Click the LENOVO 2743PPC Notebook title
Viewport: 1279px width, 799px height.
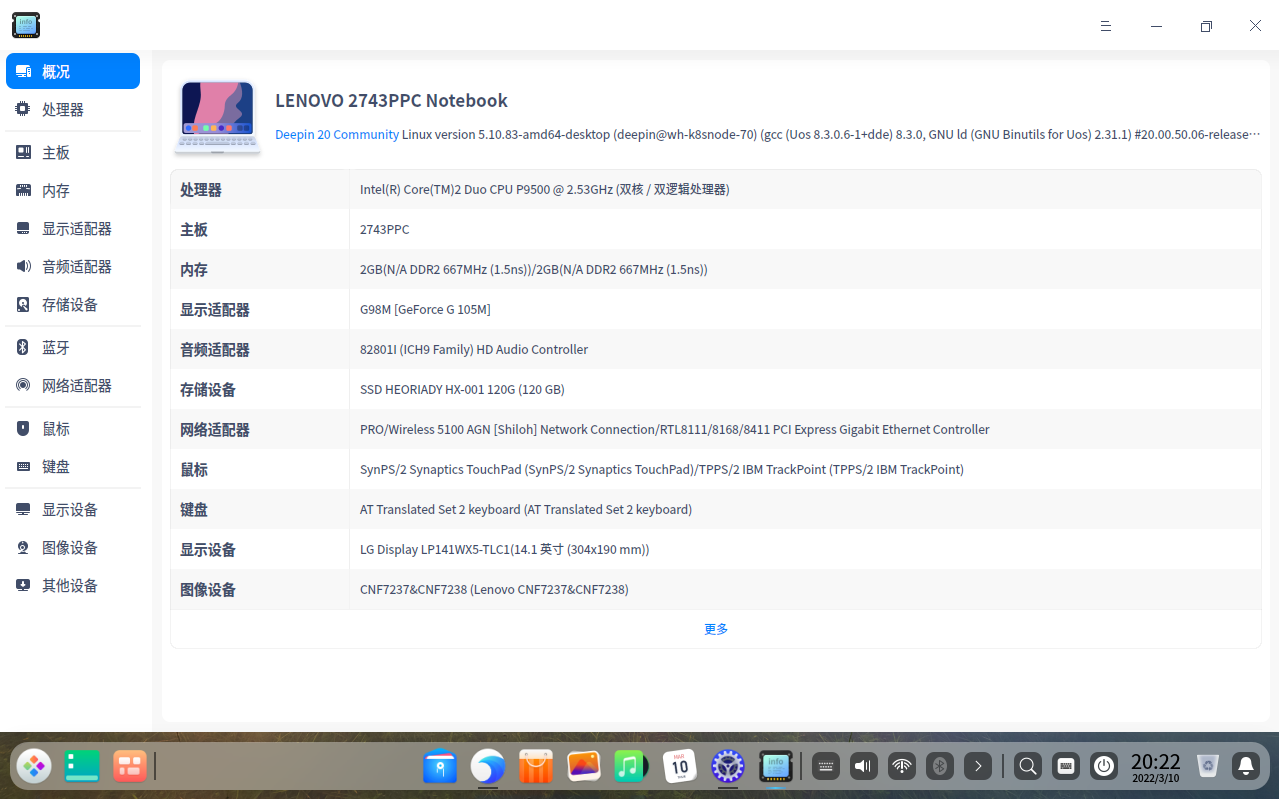(391, 101)
